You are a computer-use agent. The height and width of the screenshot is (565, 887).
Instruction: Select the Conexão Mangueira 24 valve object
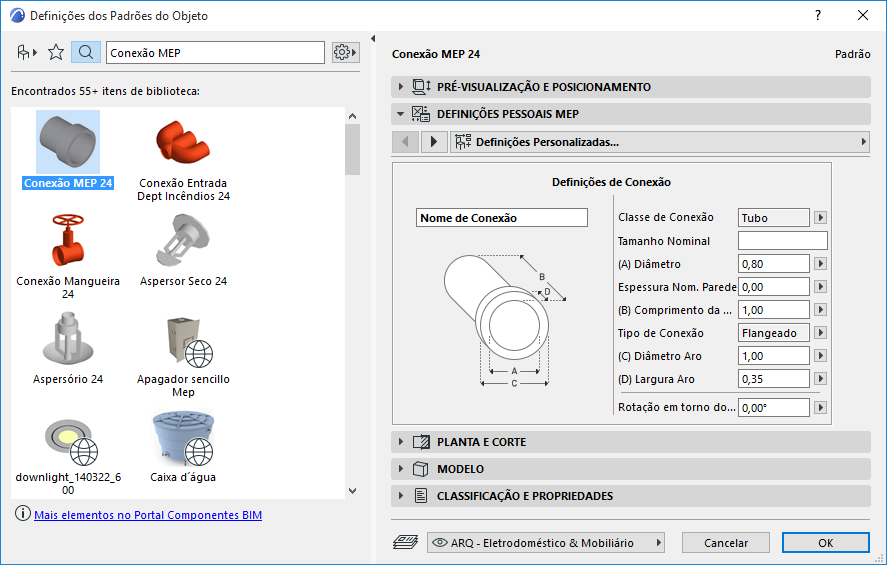[x=68, y=256]
